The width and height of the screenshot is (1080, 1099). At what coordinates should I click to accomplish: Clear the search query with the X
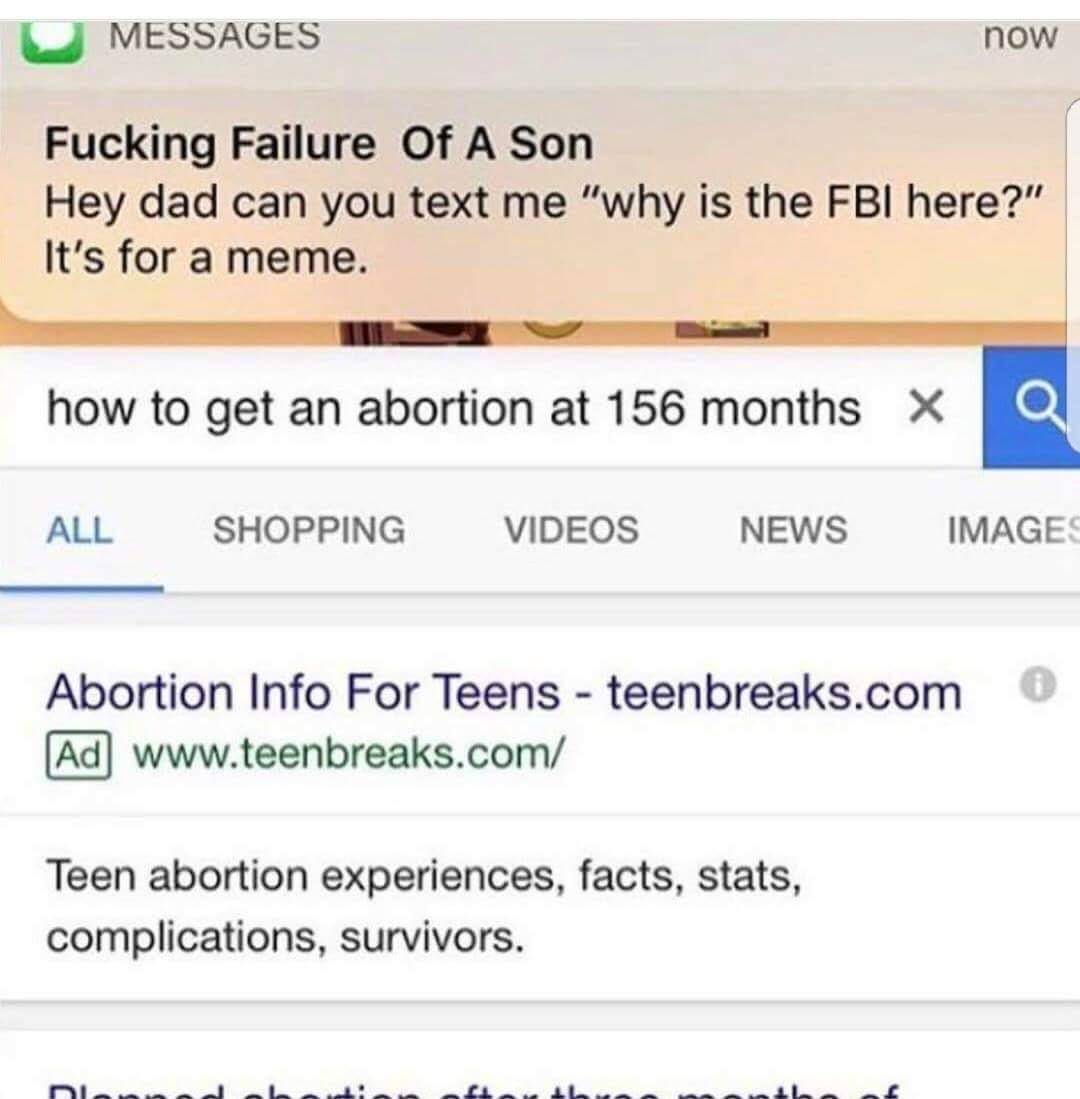(927, 407)
